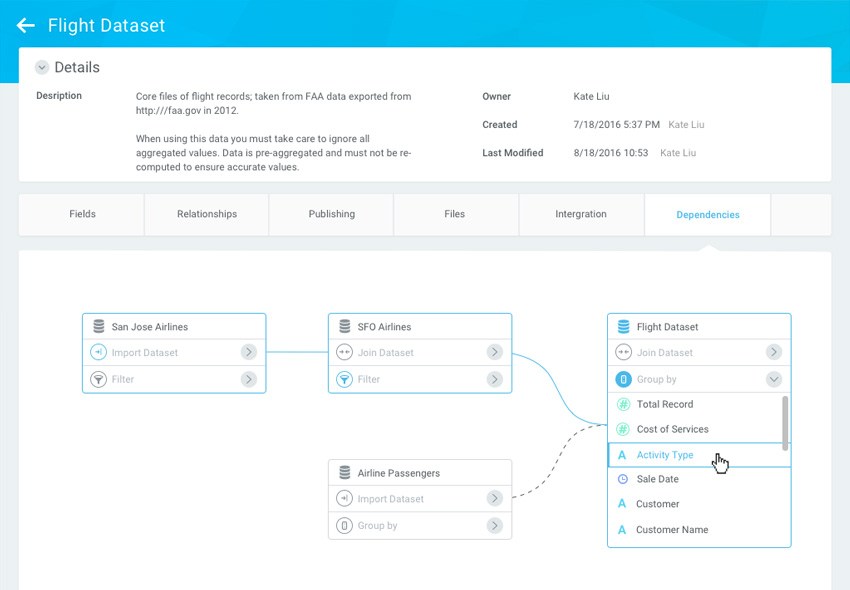Expand Filter arrow in San Jose Airlines
The width and height of the screenshot is (850, 590).
(248, 380)
